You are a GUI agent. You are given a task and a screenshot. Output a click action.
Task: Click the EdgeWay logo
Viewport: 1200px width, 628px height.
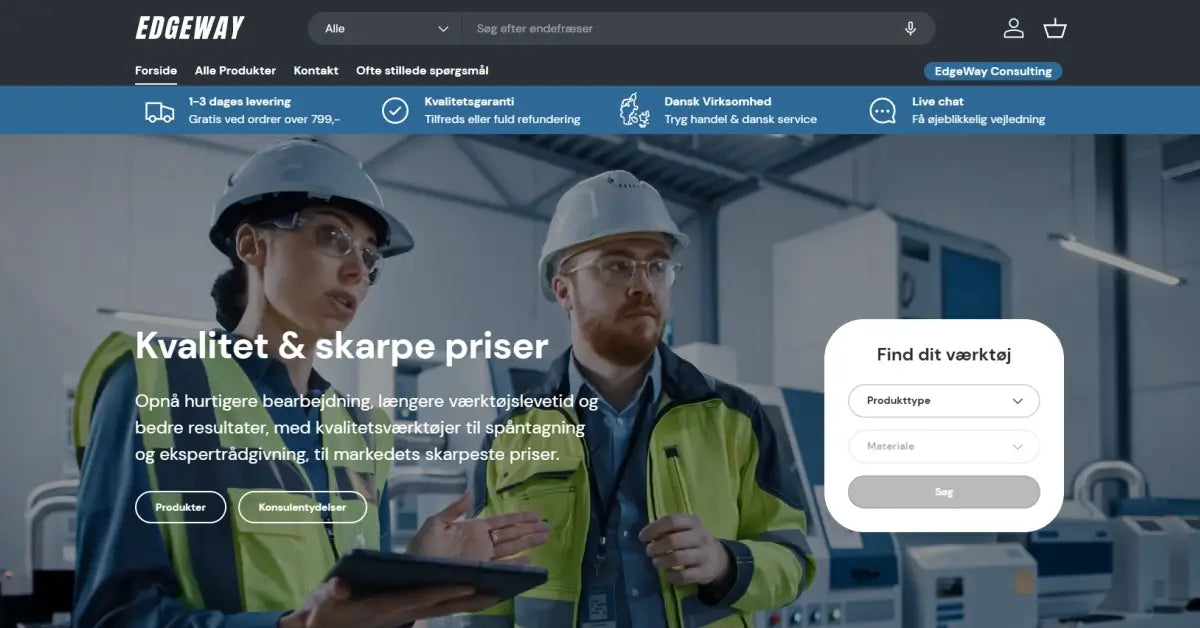190,28
